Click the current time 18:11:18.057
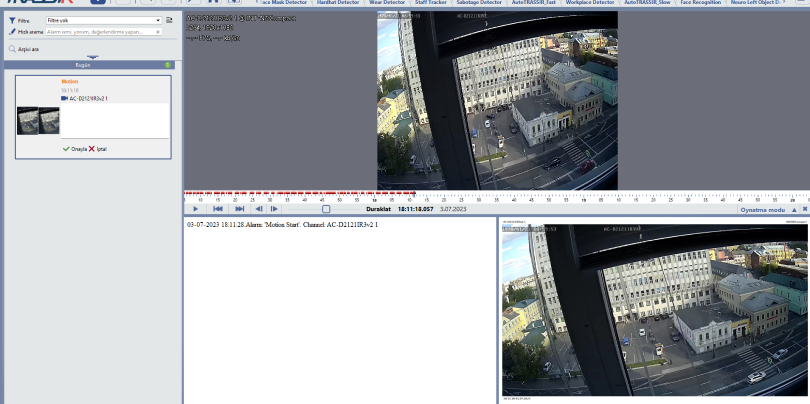 click(x=415, y=209)
